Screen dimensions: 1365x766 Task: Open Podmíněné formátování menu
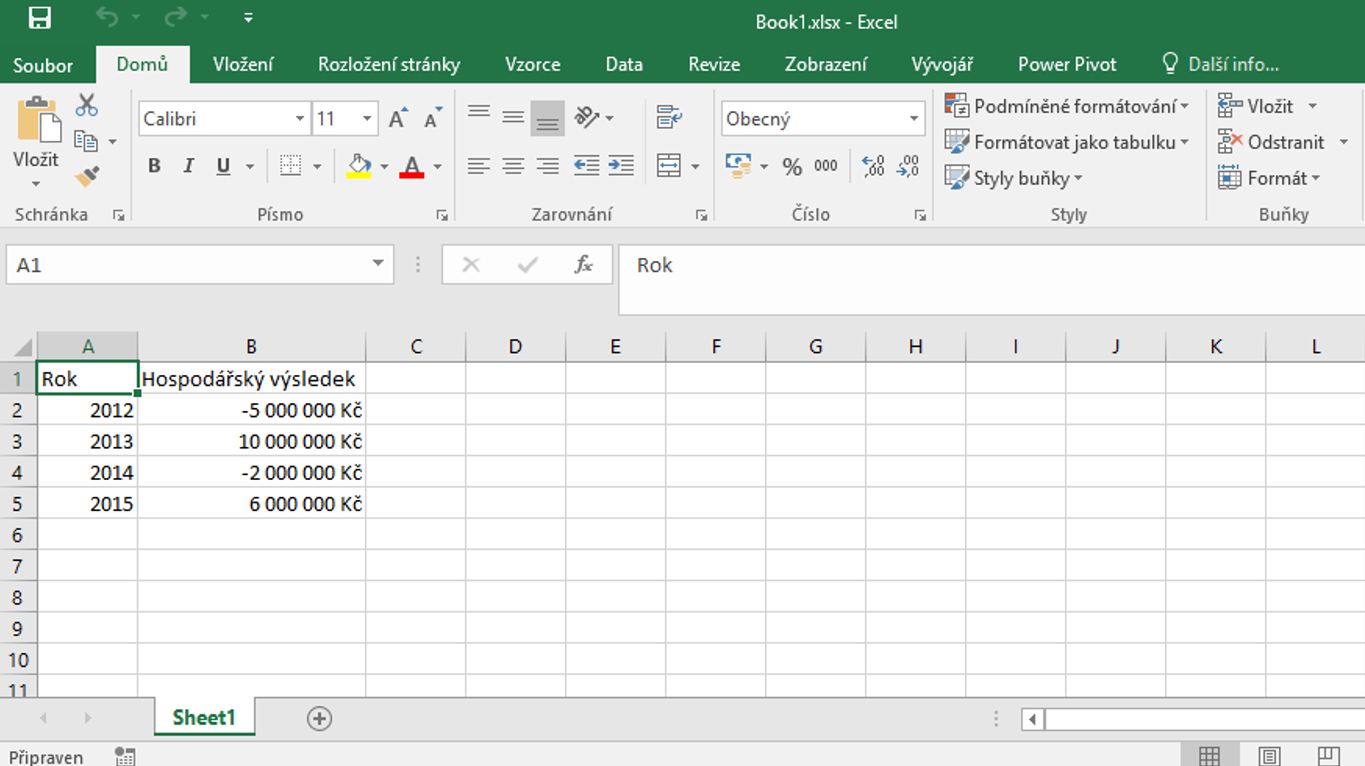pos(1067,106)
